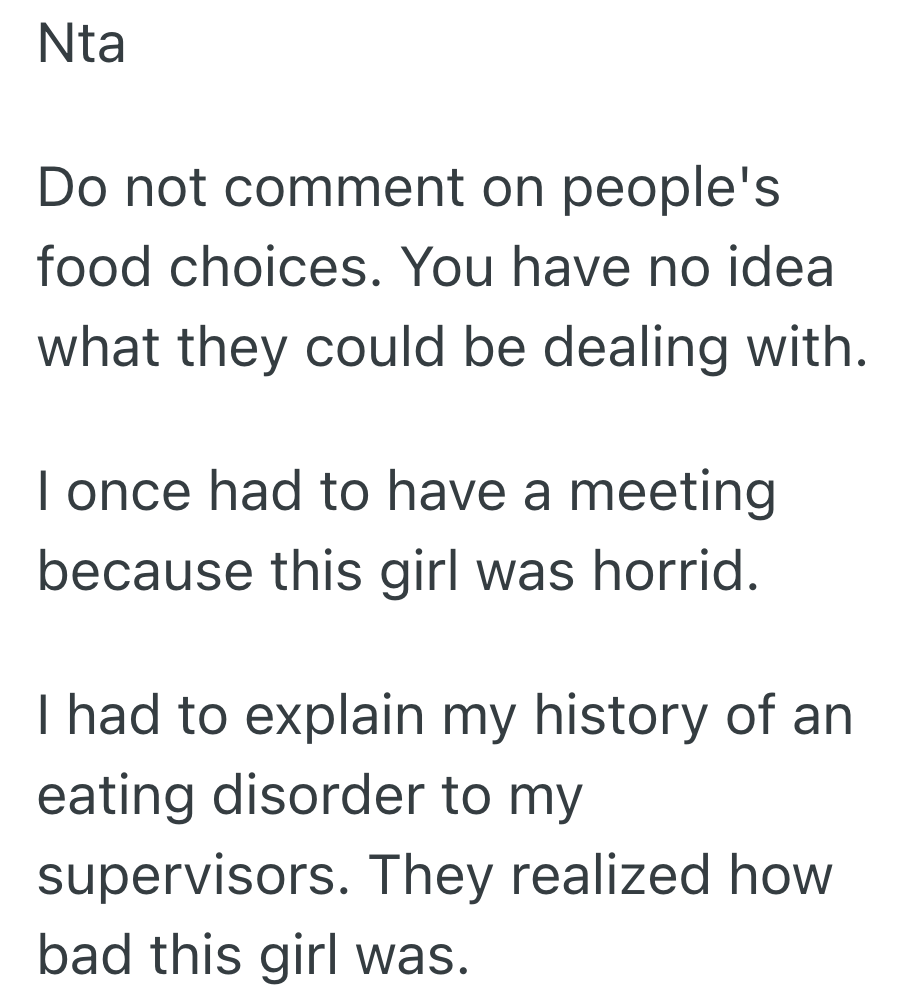The width and height of the screenshot is (900, 1008).
Task: Click the last line "bad this girl was."
Action: point(253,951)
